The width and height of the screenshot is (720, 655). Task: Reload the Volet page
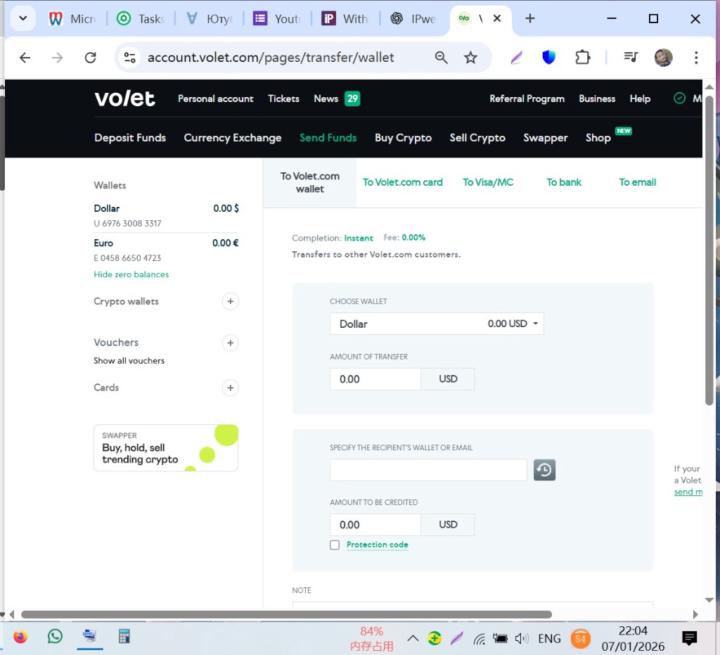90,57
